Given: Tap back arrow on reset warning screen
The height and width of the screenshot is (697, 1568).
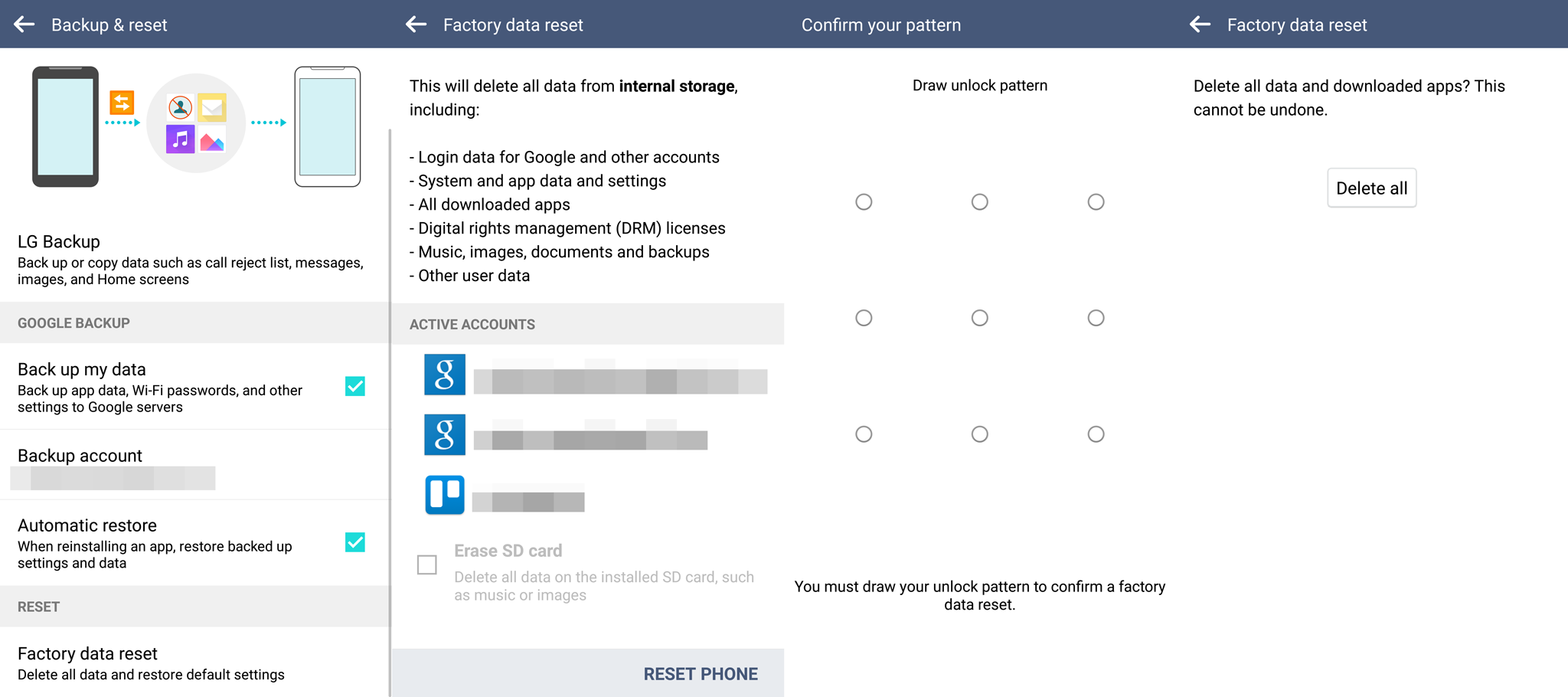Looking at the screenshot, I should coord(416,25).
